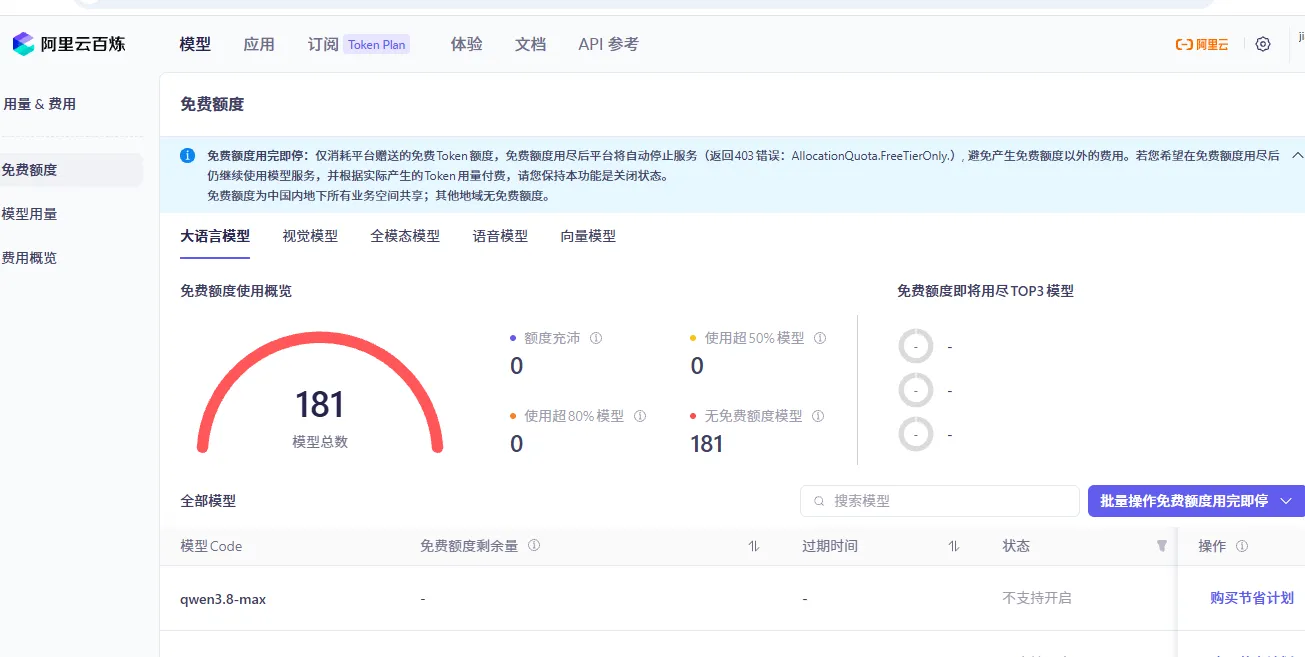The height and width of the screenshot is (657, 1305).
Task: Open the 订阅 top menu
Action: (x=323, y=44)
